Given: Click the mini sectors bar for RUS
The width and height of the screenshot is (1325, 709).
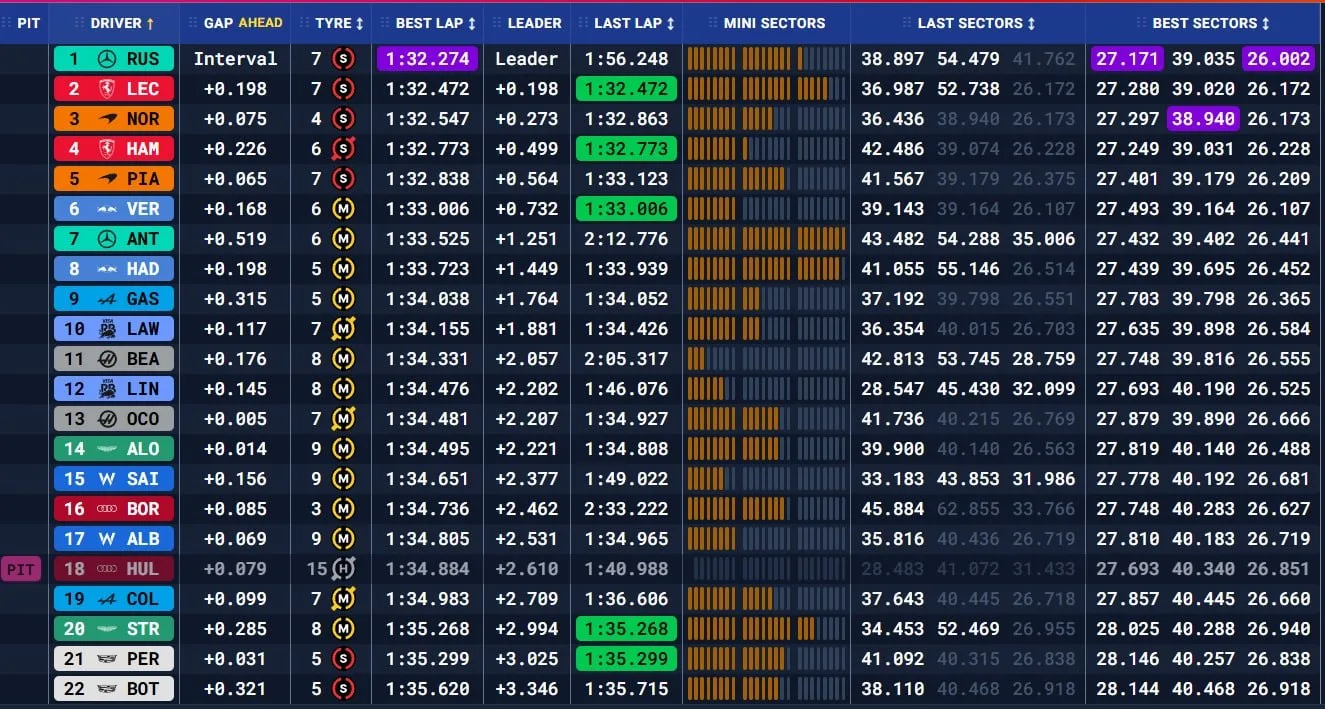Looking at the screenshot, I should pos(767,59).
